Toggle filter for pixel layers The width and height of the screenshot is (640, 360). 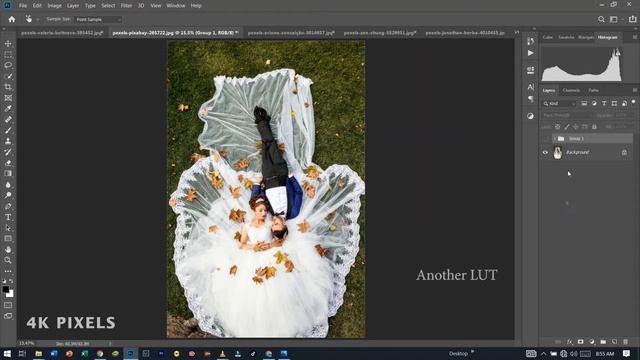coord(584,104)
